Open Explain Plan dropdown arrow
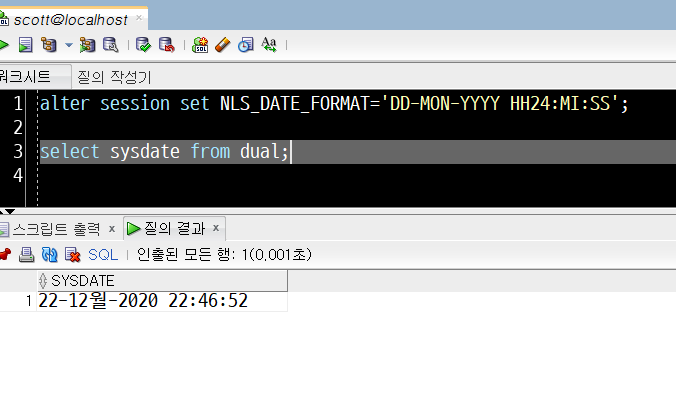676x398 pixels. pos(69,44)
